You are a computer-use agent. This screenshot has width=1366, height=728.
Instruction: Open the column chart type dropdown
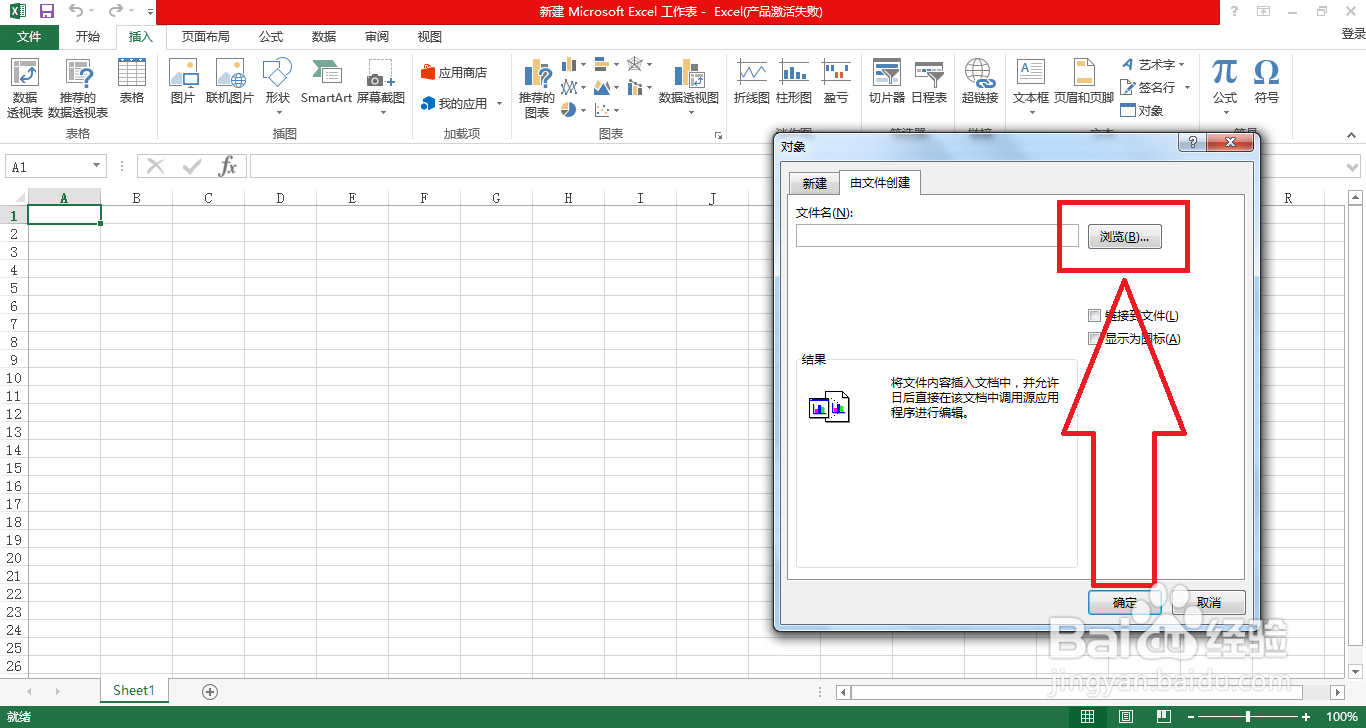(574, 65)
